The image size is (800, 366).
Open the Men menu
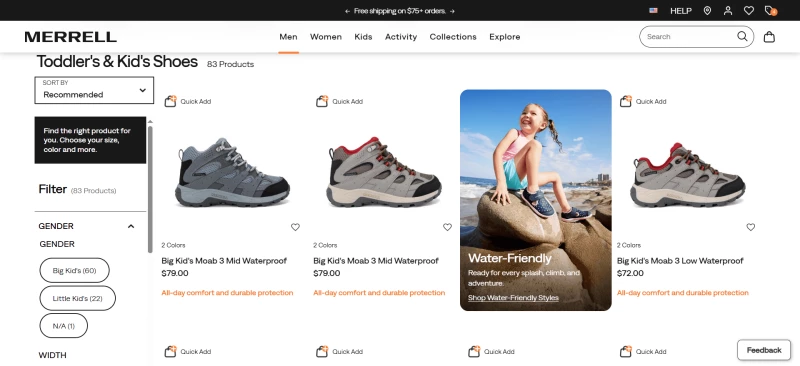pyautogui.click(x=288, y=37)
